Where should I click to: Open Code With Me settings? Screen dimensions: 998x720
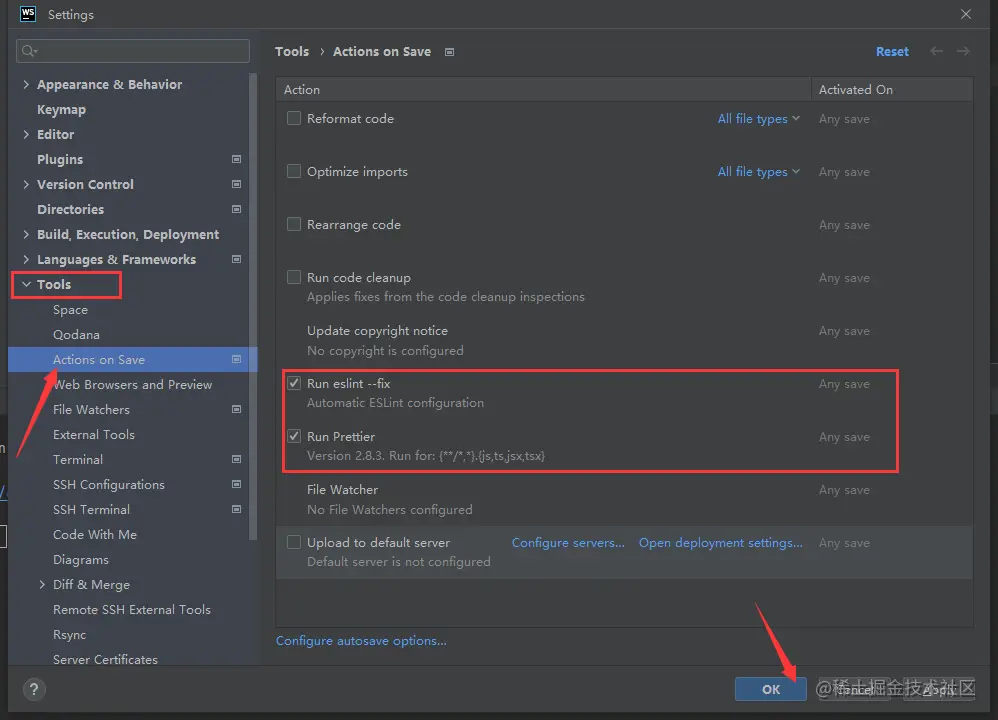pos(95,535)
